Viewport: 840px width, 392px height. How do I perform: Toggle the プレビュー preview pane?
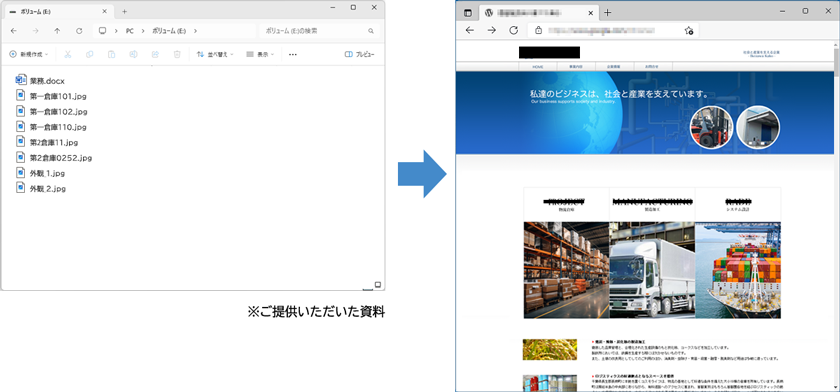tap(359, 54)
